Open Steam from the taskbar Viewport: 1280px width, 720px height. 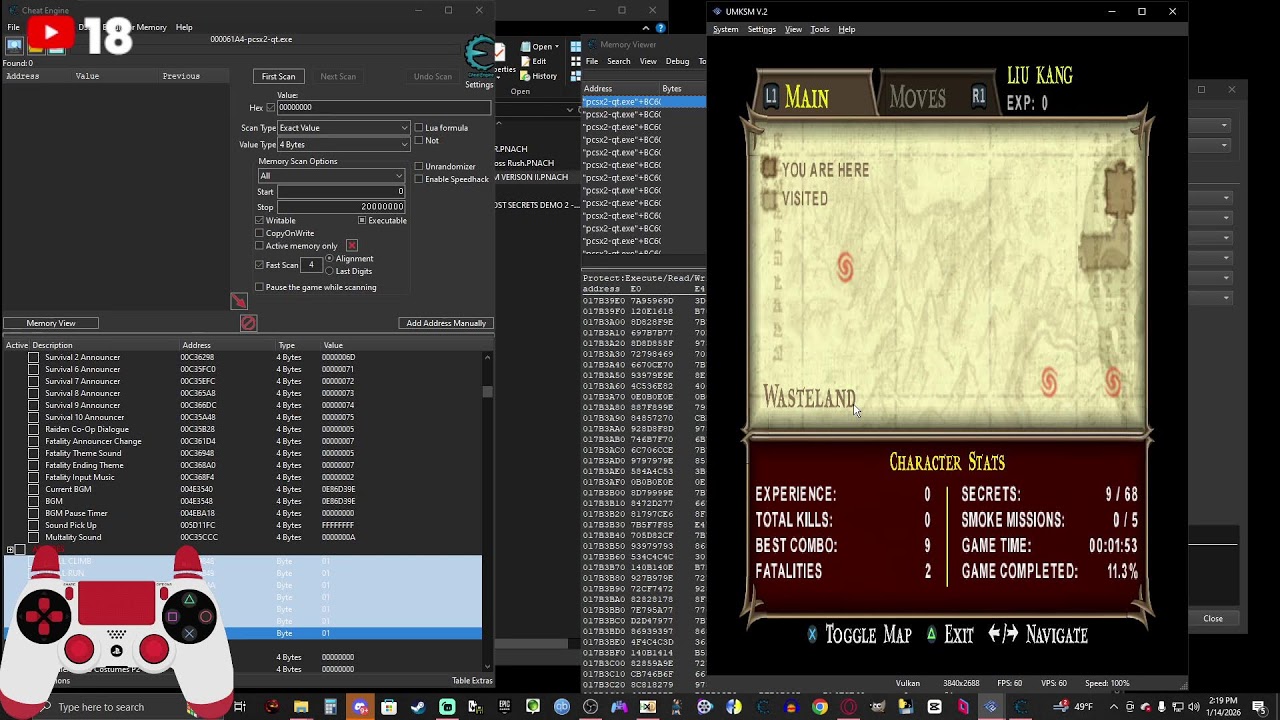coord(418,707)
